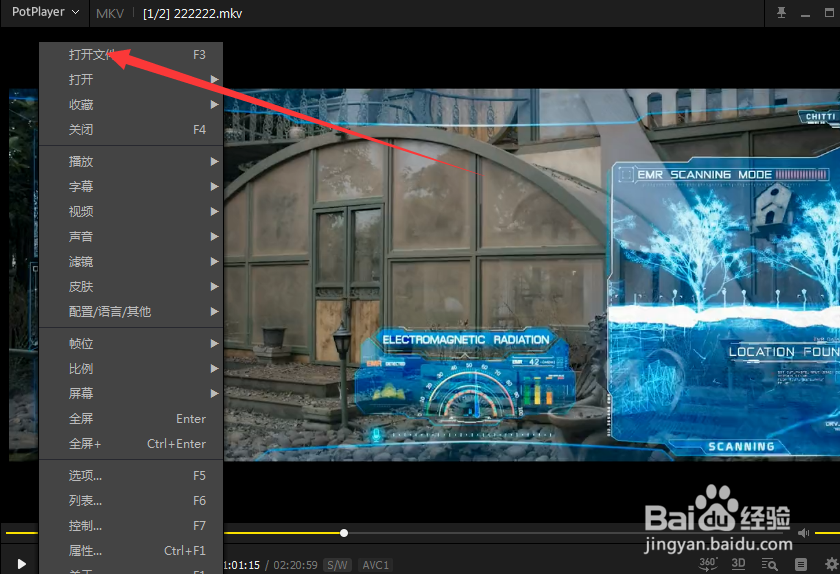Select 全屏 Enter fullscreen entry
Image resolution: width=840 pixels, height=574 pixels.
click(131, 419)
